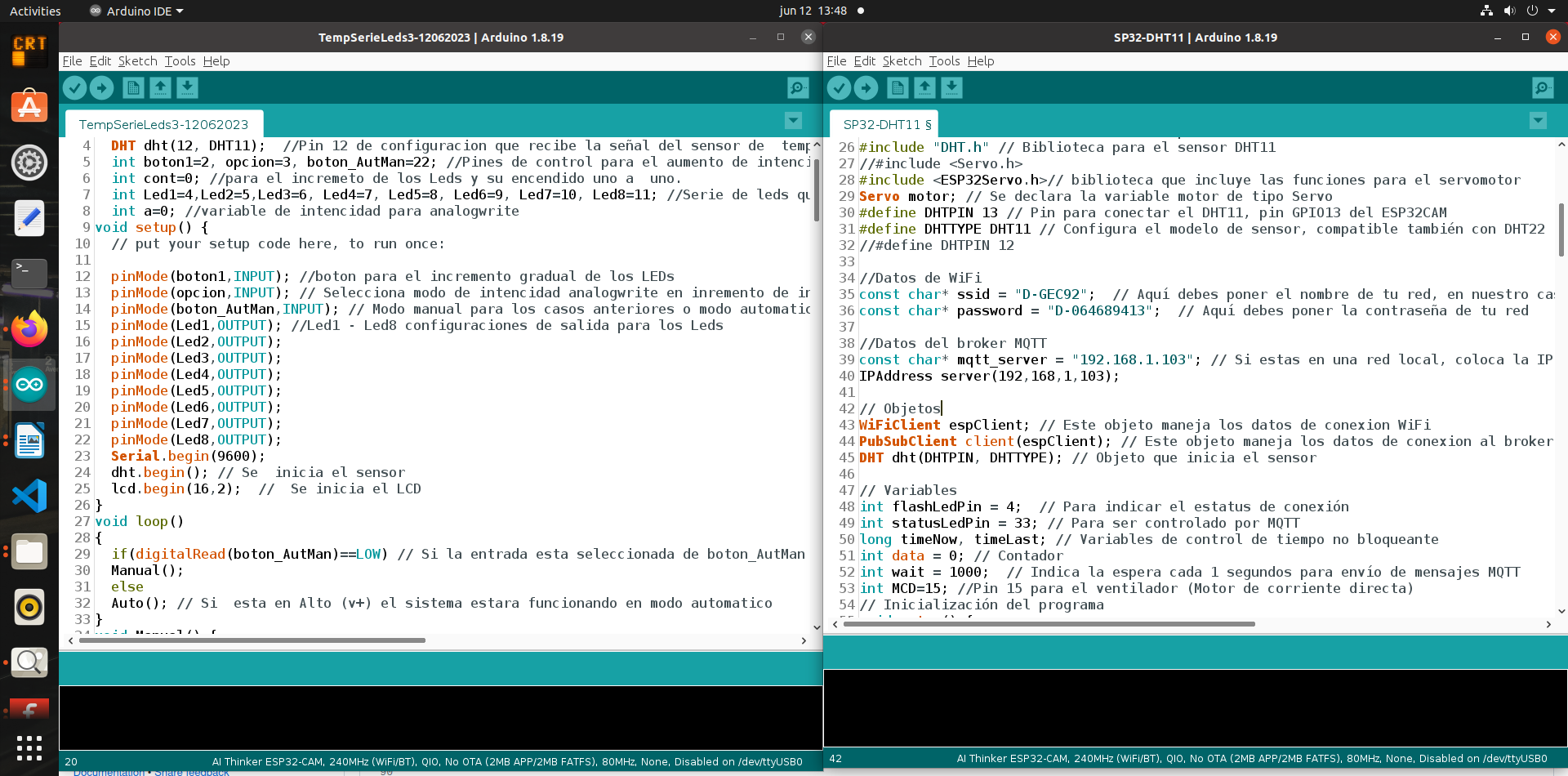Launch Firefox from the dock
This screenshot has height=776, width=1568.
29,329
